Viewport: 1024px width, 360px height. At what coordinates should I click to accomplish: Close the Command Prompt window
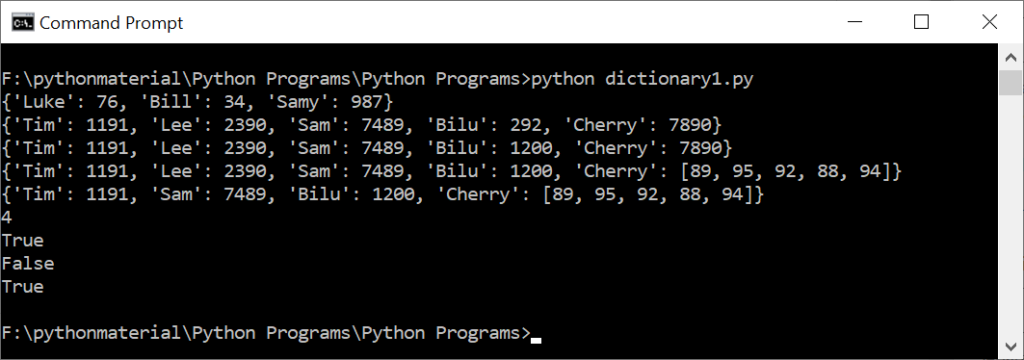point(989,22)
